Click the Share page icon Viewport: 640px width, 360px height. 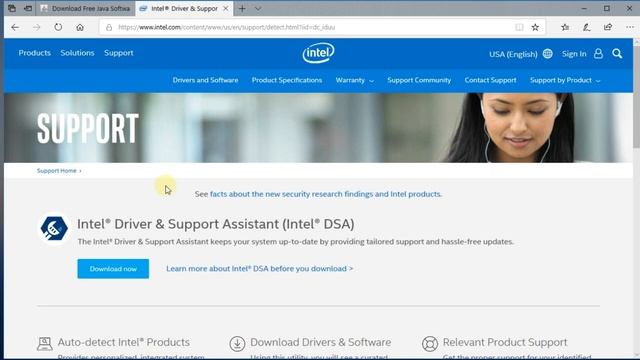pyautogui.click(x=608, y=27)
